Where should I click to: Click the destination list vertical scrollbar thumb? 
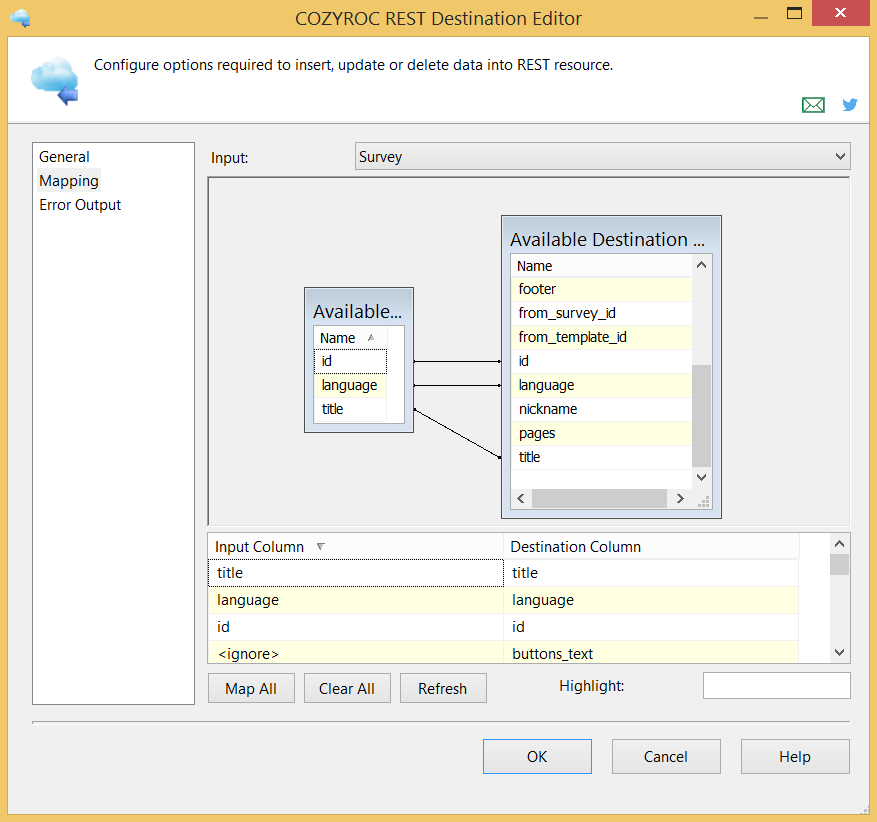coord(701,415)
